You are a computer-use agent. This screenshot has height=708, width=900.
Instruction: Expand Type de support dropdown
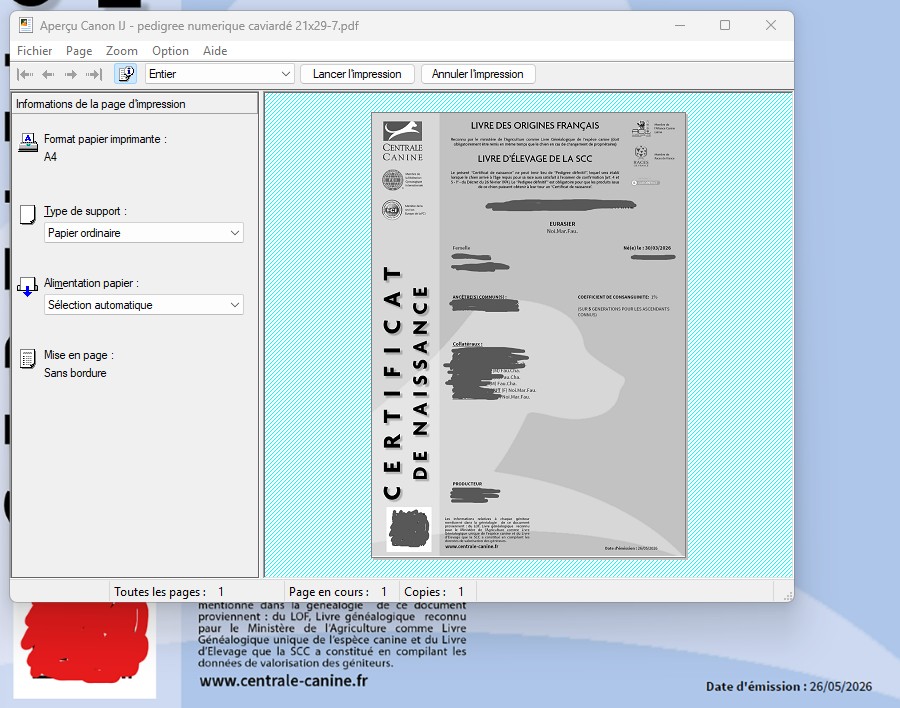click(143, 233)
